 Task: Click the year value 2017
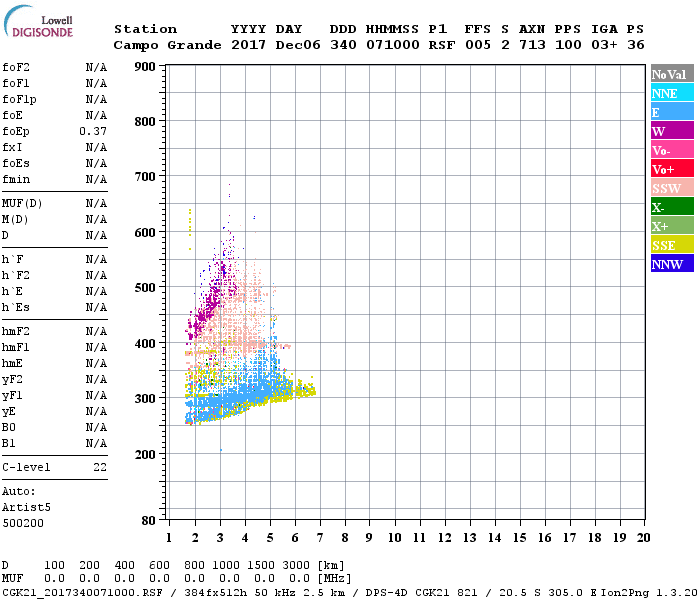(248, 45)
